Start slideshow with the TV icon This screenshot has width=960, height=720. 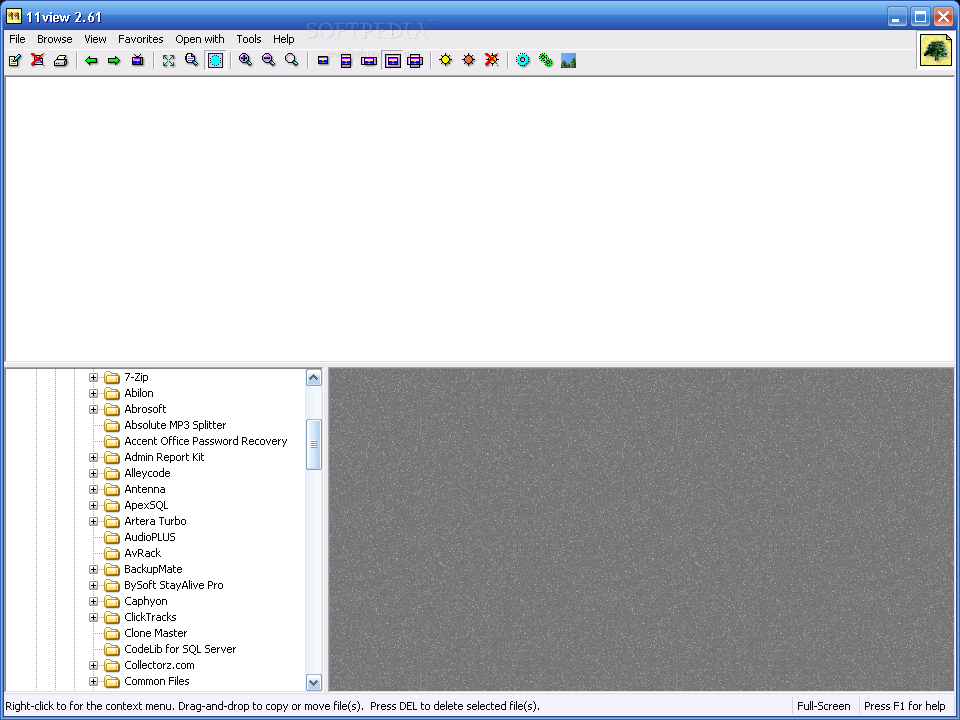(x=137, y=60)
